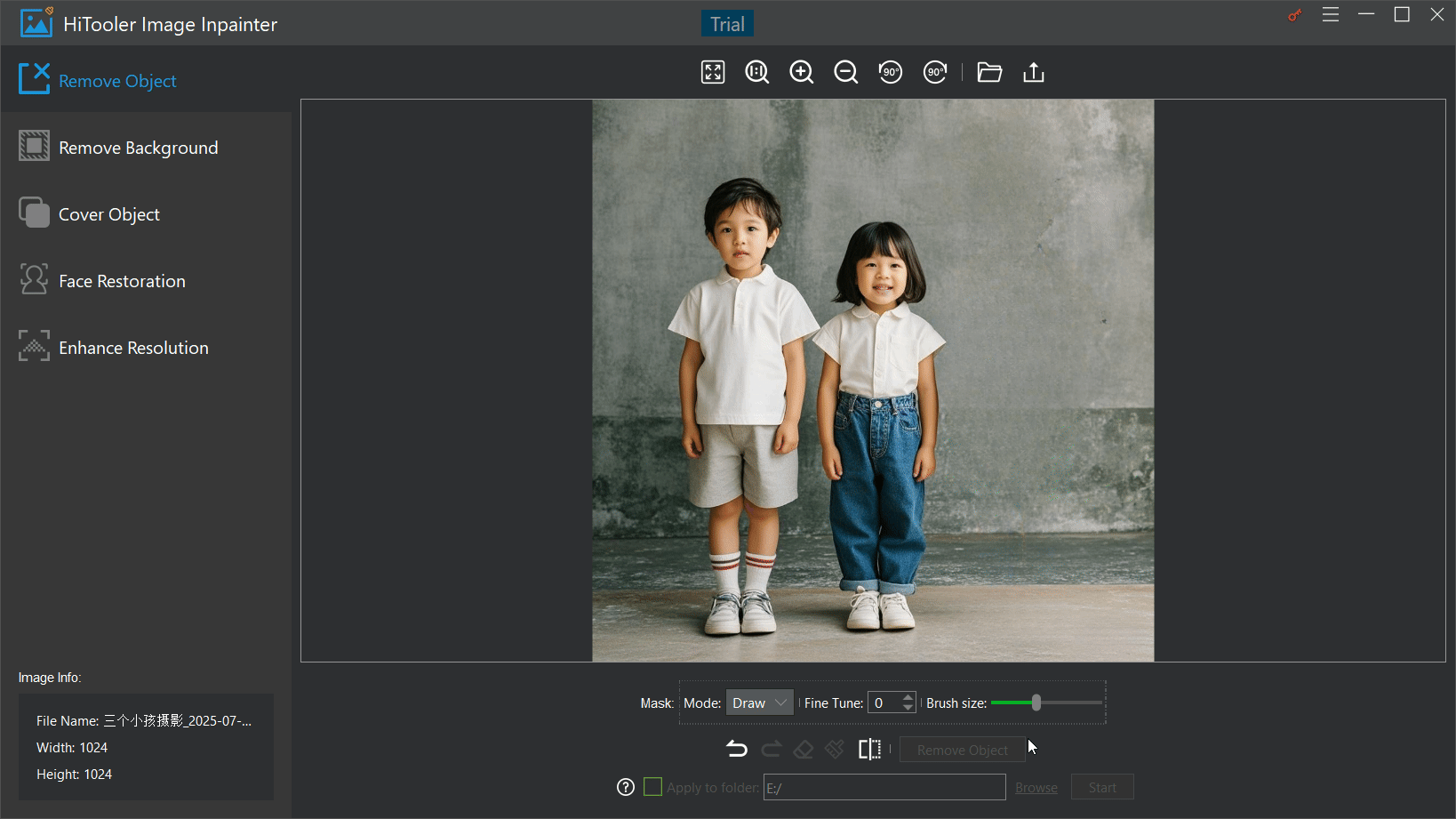This screenshot has height=819, width=1456.
Task: Open an image file with folder icon
Action: click(x=989, y=72)
